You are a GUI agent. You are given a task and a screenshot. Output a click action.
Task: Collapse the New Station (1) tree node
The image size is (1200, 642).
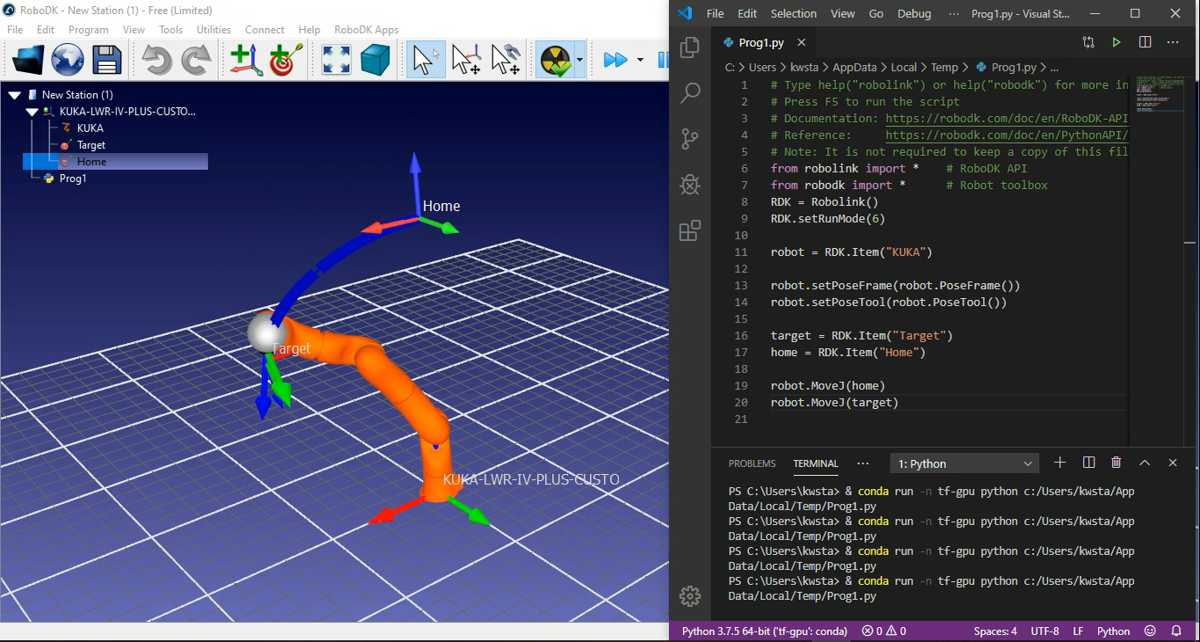pos(15,95)
